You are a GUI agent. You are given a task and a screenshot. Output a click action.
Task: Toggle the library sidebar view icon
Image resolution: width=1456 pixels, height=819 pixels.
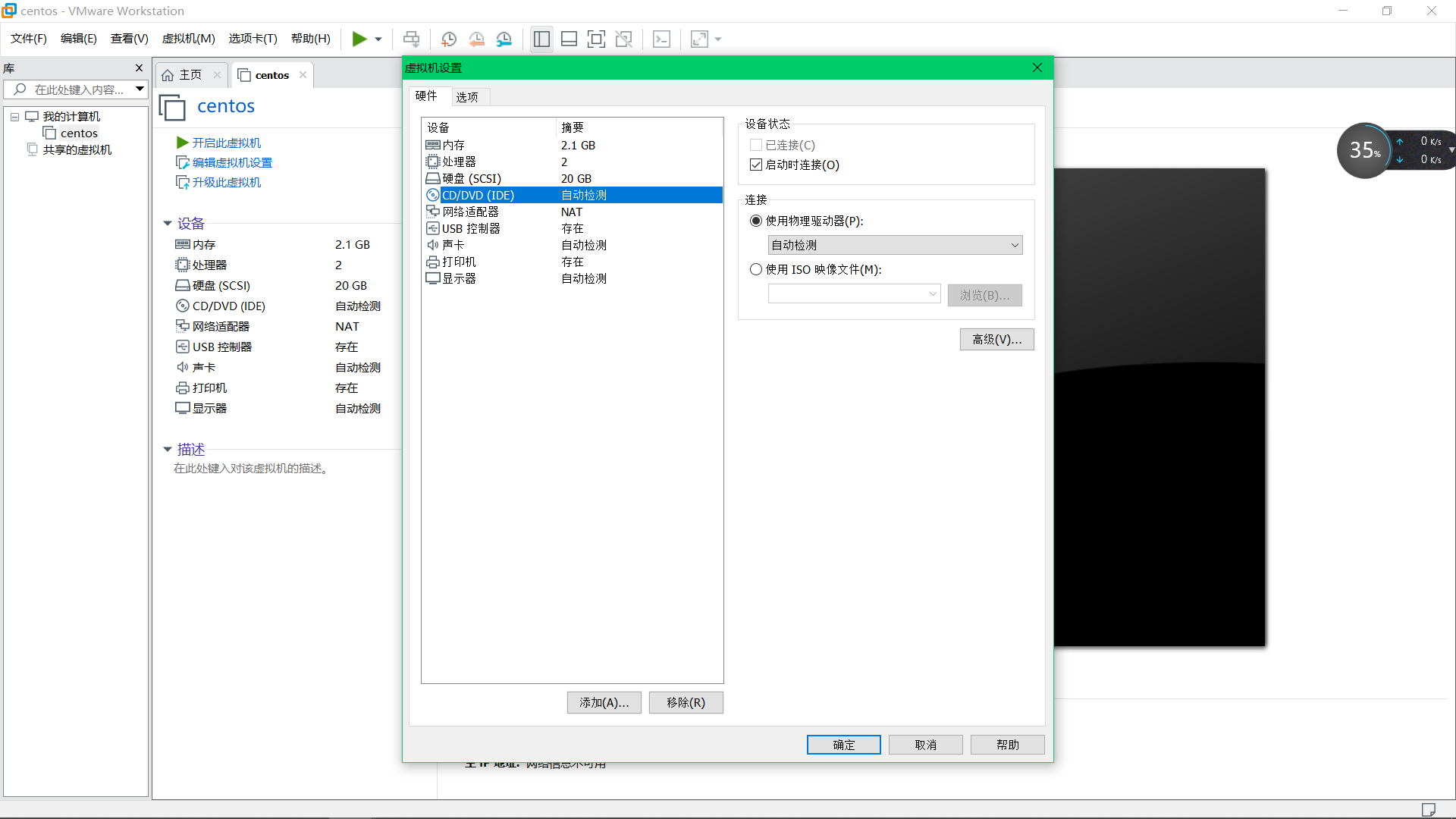[541, 39]
